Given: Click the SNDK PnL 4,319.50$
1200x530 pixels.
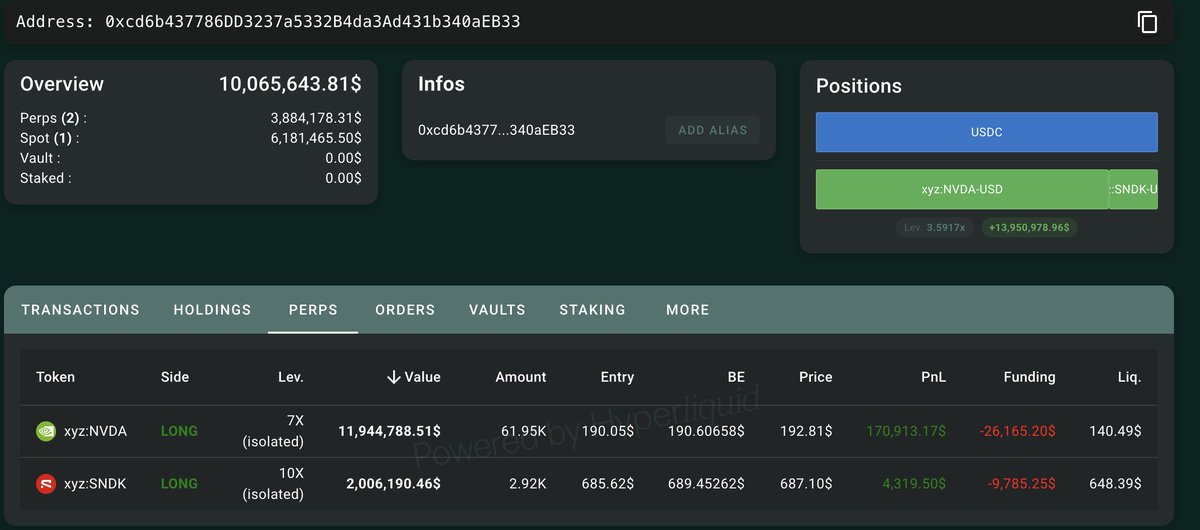Looking at the screenshot, I should pyautogui.click(x=914, y=484).
